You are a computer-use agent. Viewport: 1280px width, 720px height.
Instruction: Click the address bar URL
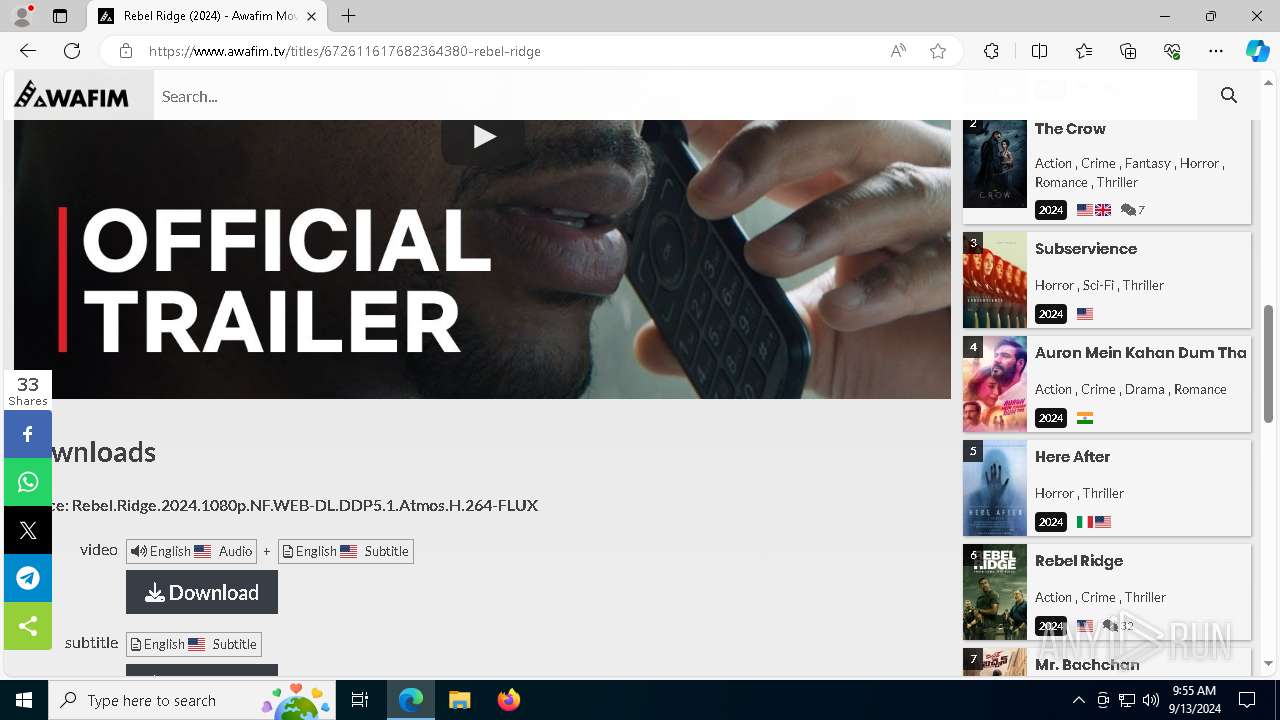[345, 51]
